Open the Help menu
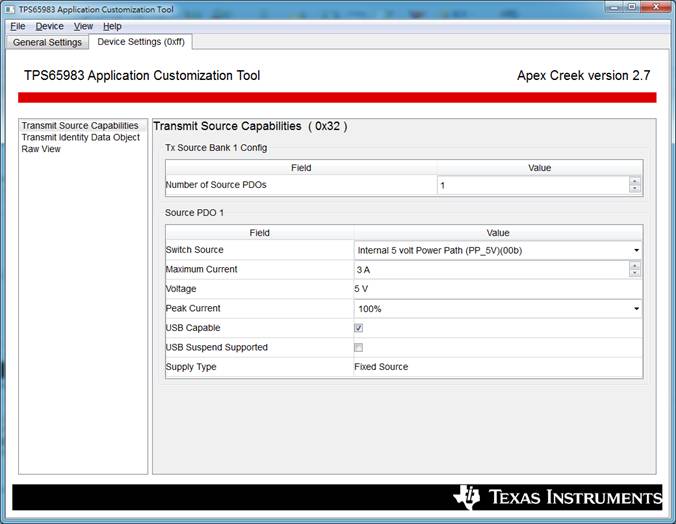Screen dimensions: 676x524 click(x=112, y=26)
